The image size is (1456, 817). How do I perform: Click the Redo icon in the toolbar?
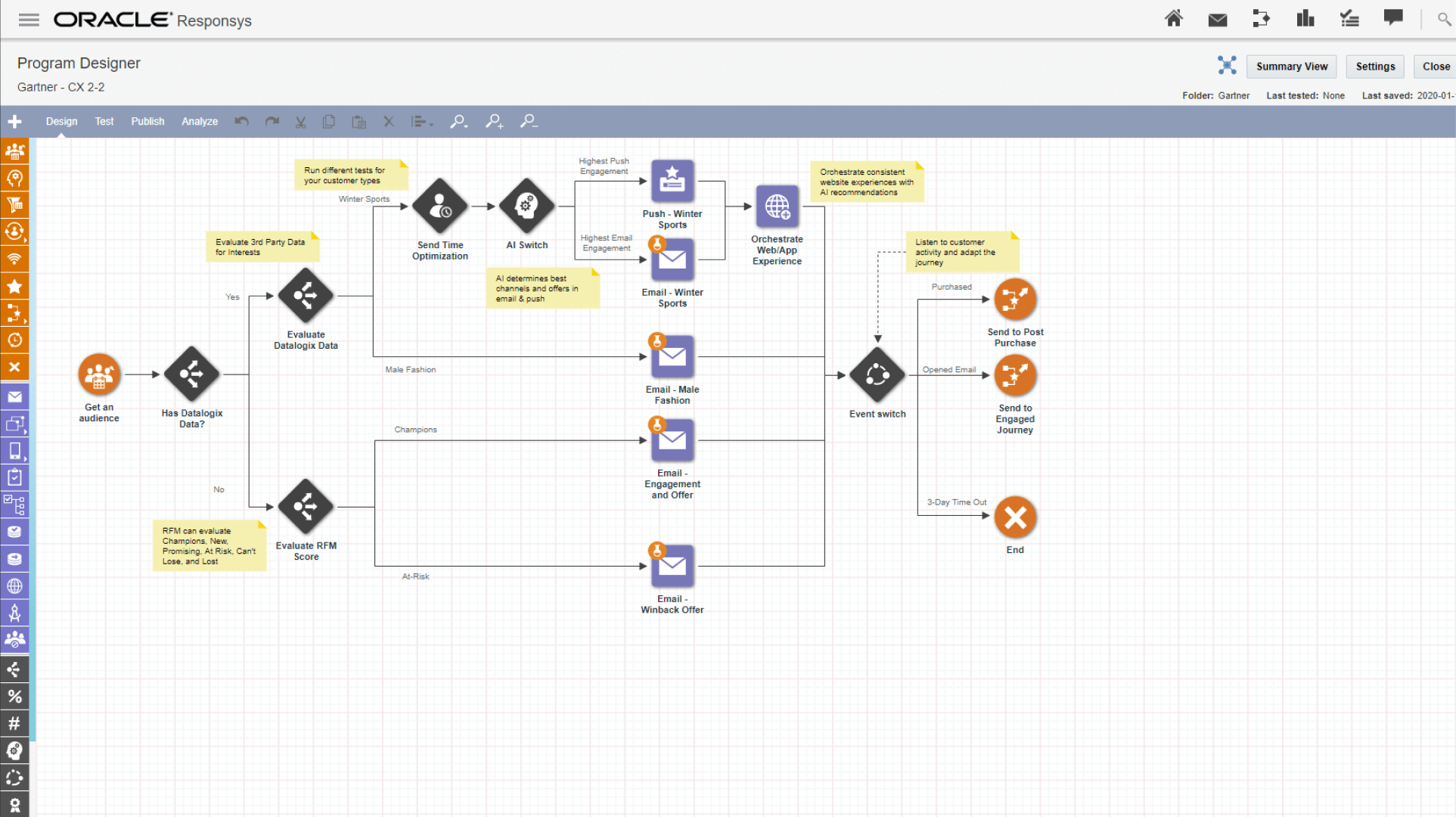click(x=272, y=121)
